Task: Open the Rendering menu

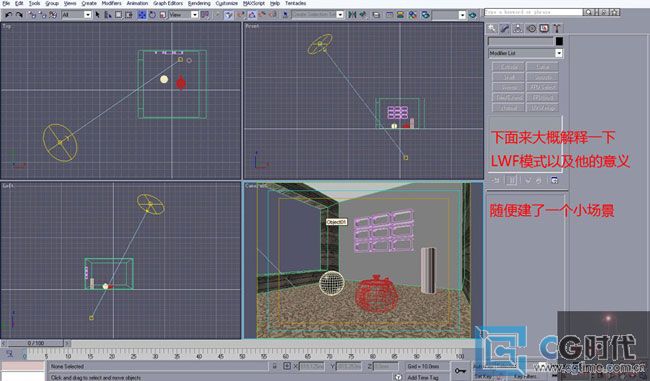Action: coord(199,3)
